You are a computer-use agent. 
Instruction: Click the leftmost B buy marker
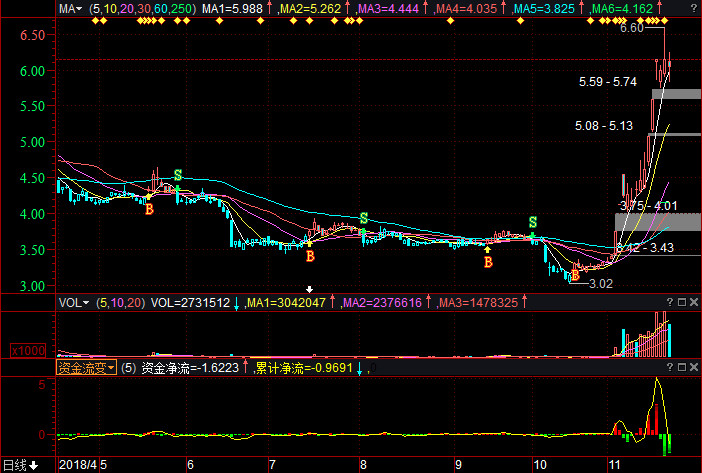149,210
